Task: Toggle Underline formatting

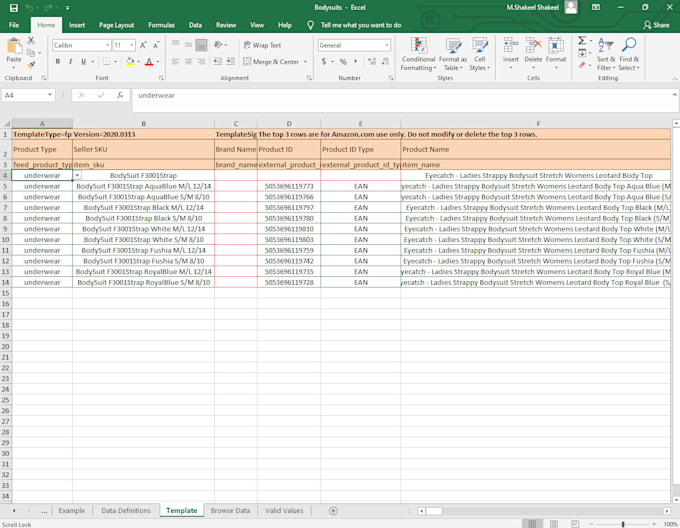Action: point(83,62)
